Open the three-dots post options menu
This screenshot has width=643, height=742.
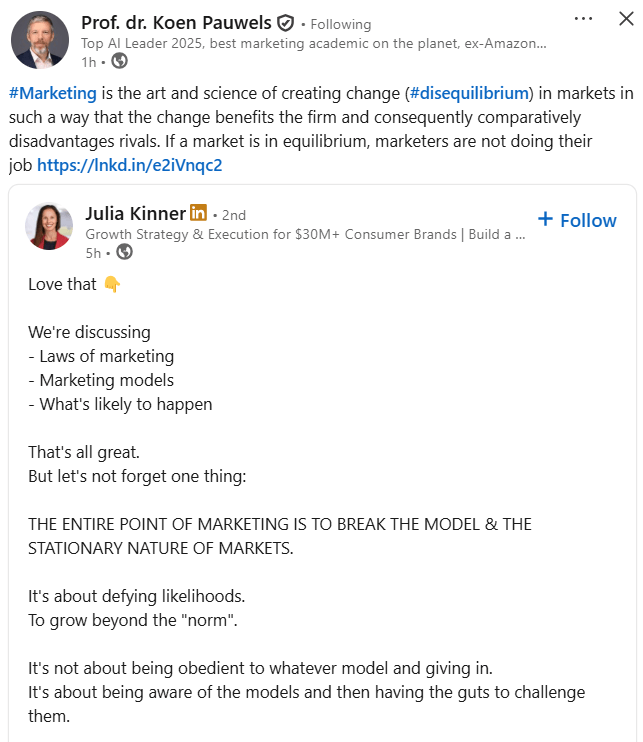pos(584,19)
